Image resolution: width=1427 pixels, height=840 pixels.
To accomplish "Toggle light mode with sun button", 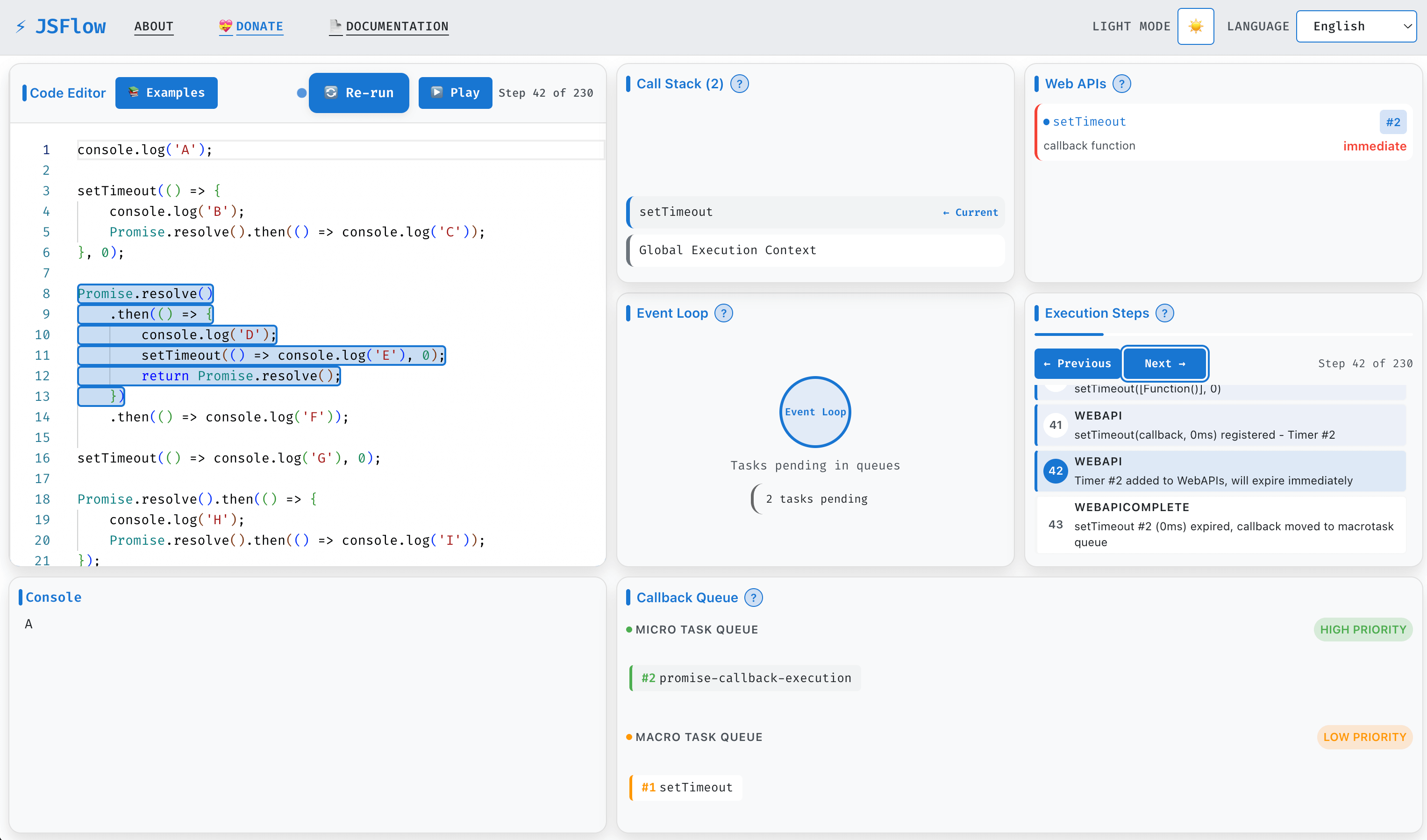I will pos(1195,26).
